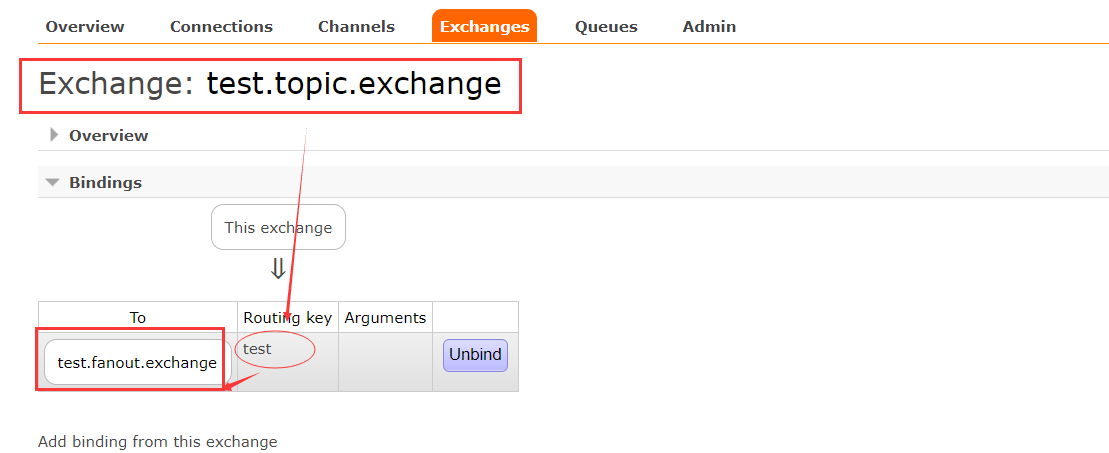The width and height of the screenshot is (1109, 453).
Task: Navigate to the Admin tab
Action: pos(709,27)
